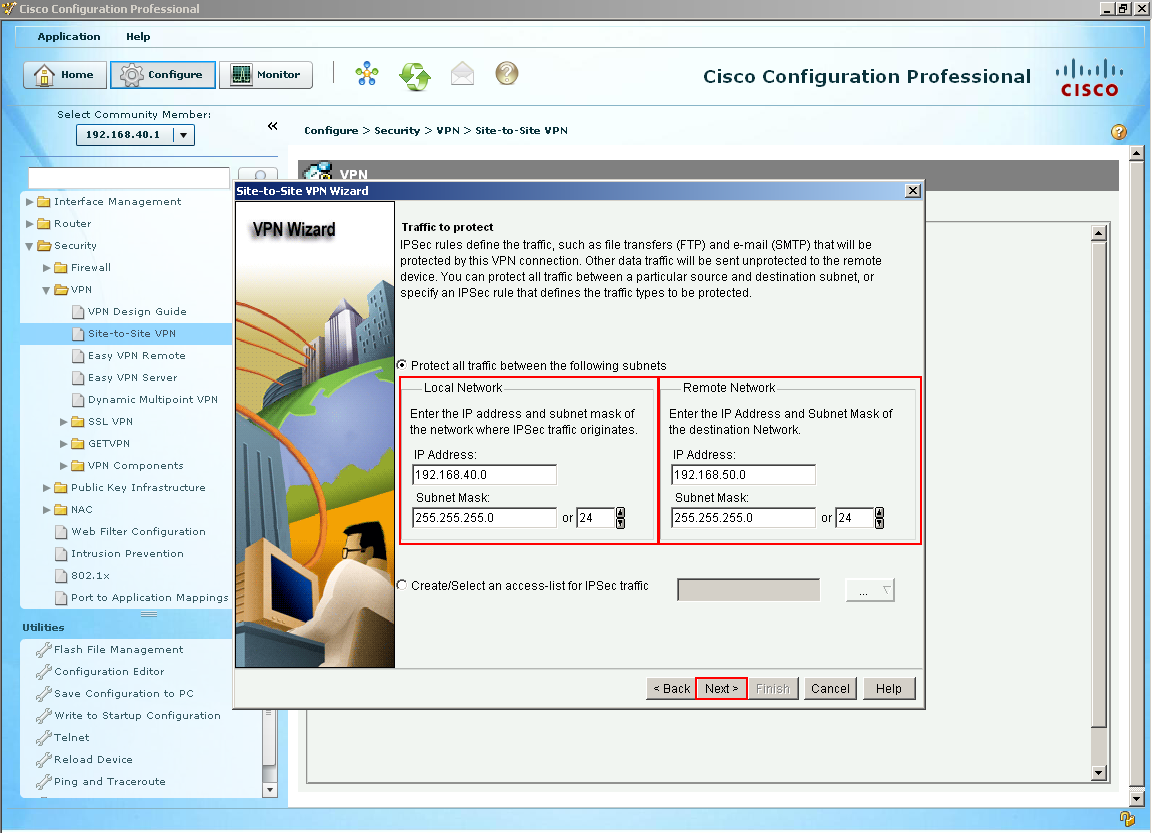Select Protect all traffic between subnets option

coord(402,365)
